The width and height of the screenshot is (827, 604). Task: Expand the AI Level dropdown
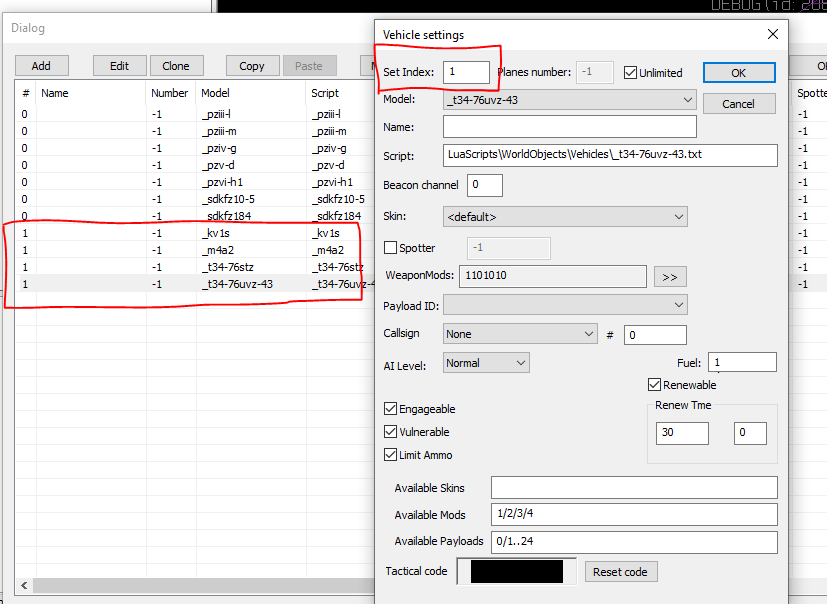coord(520,363)
